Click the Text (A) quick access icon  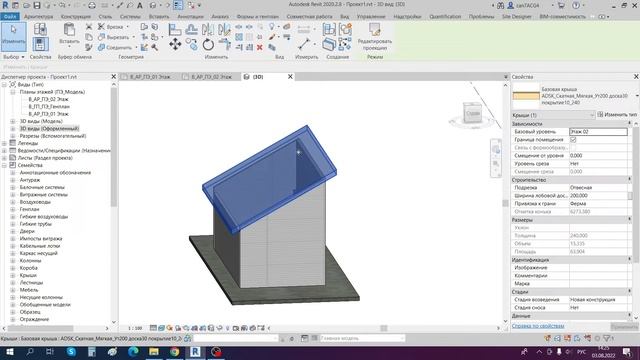coord(140,5)
